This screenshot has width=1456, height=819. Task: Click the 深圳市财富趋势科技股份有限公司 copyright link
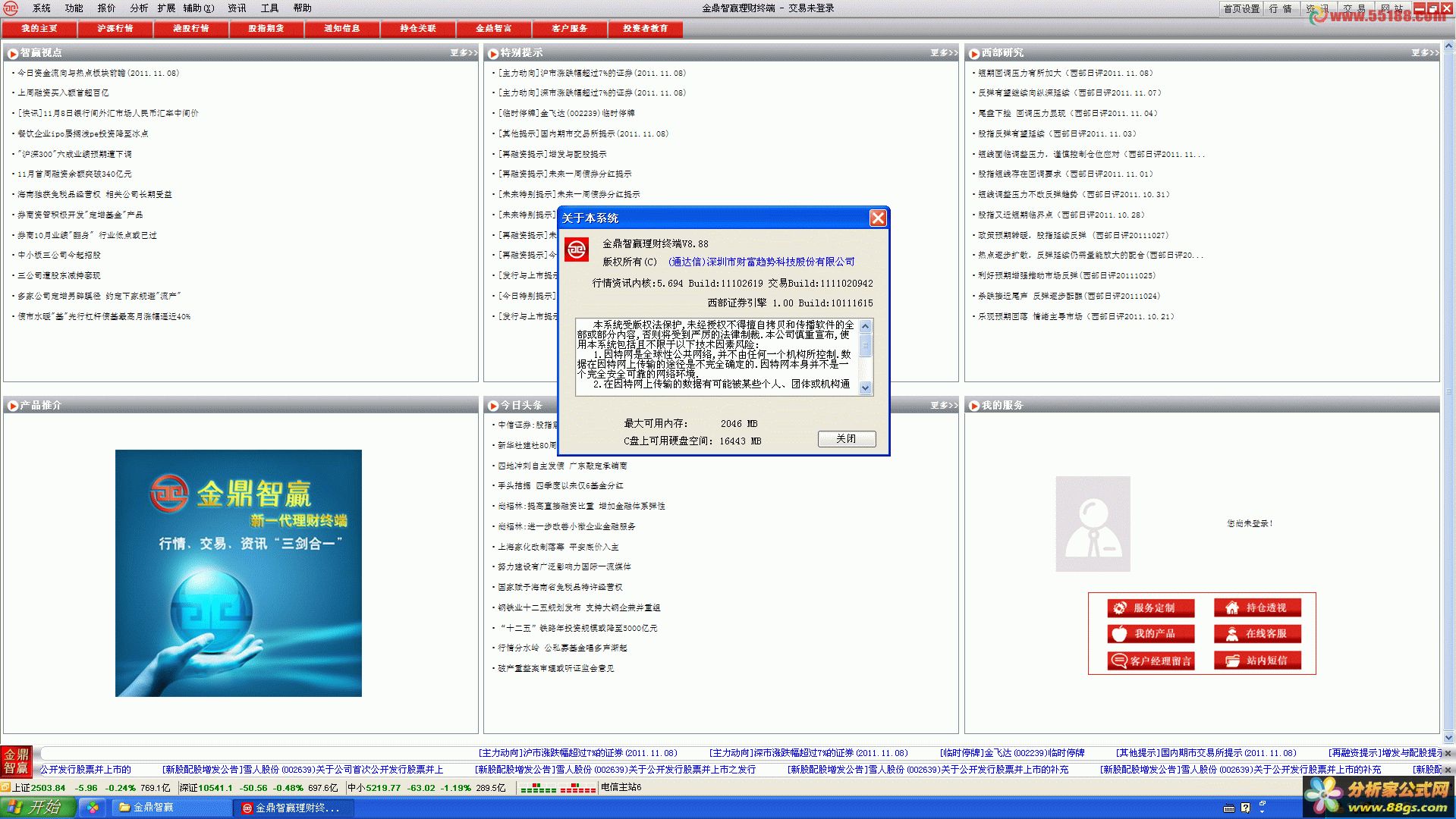[762, 262]
